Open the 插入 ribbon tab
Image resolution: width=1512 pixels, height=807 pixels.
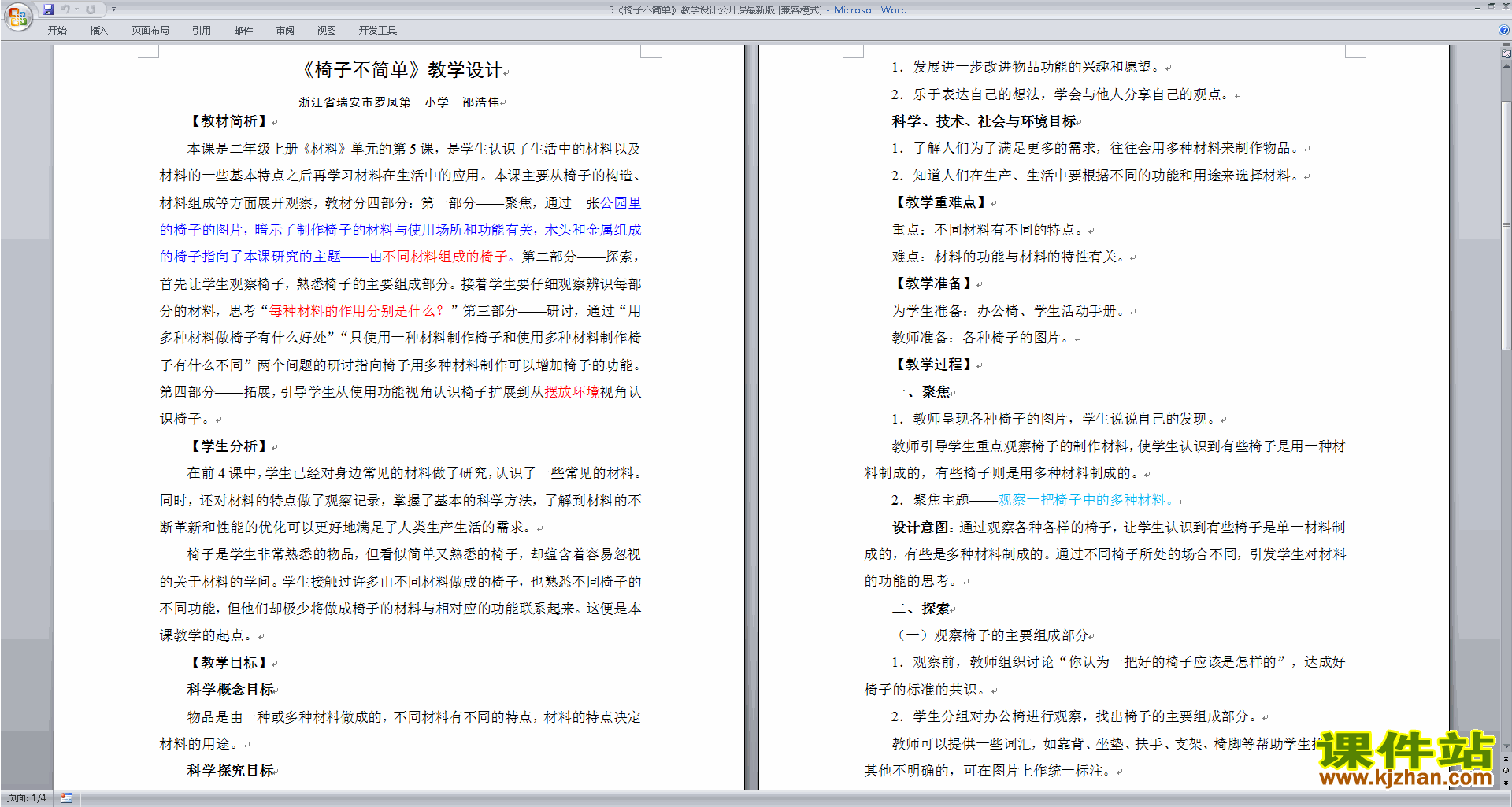tap(98, 31)
